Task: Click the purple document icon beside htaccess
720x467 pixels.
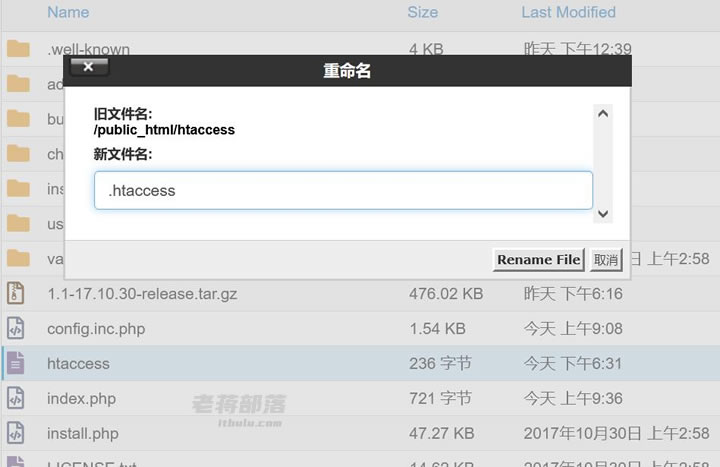Action: pyautogui.click(x=15, y=363)
